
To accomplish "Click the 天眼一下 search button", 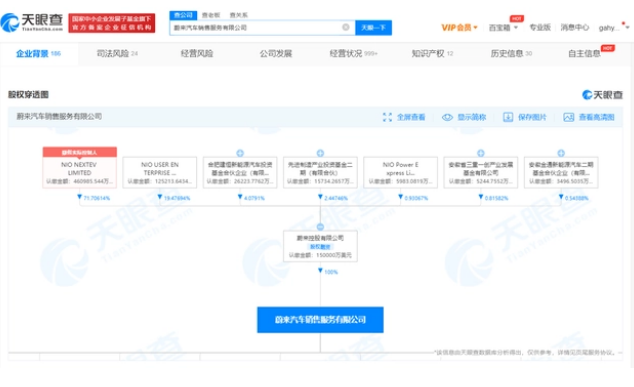I will click(x=373, y=27).
